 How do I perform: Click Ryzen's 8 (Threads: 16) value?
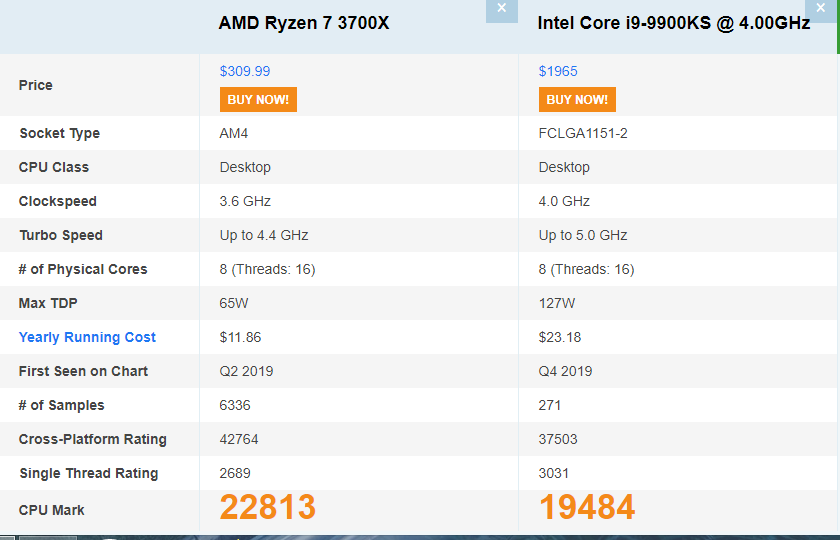pos(267,269)
